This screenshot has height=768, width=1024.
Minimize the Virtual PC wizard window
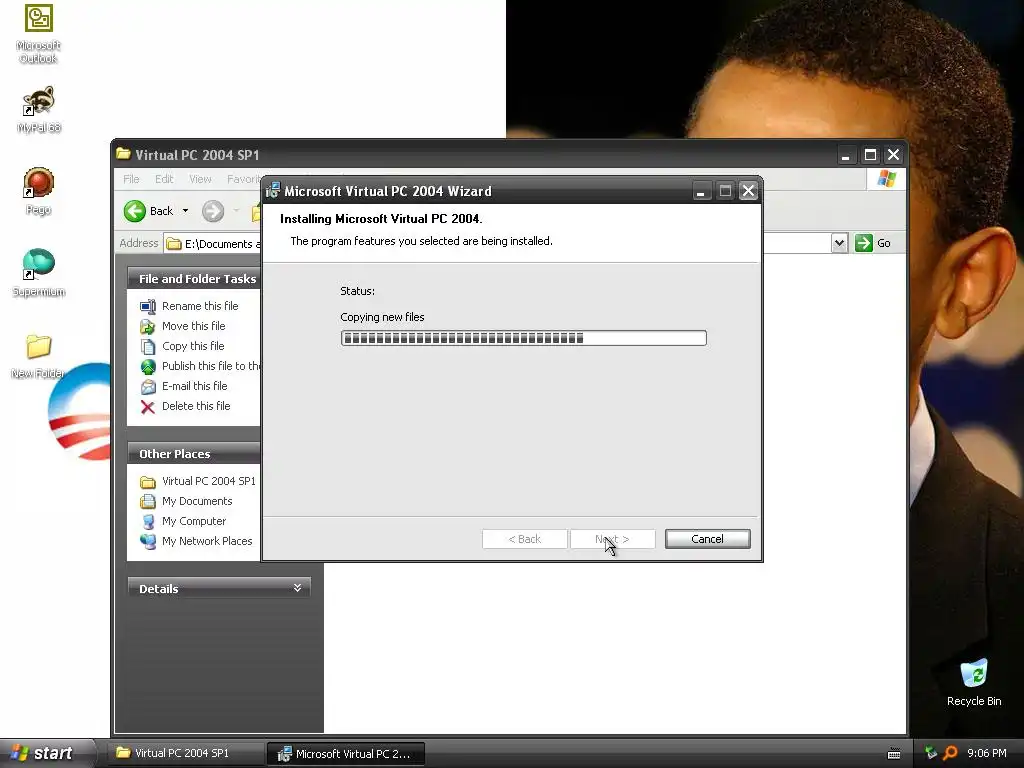click(700, 191)
